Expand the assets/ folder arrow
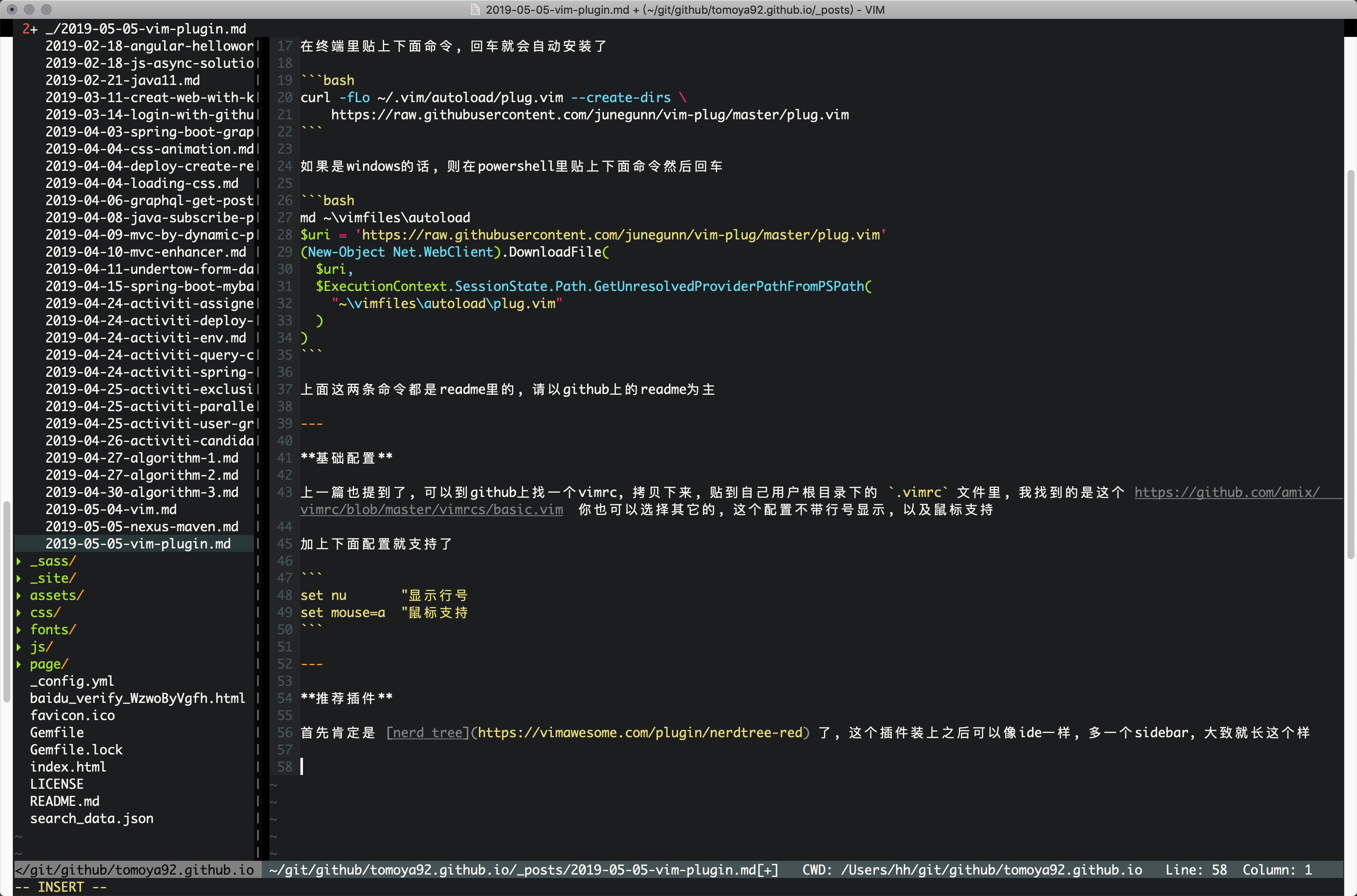 pyautogui.click(x=19, y=596)
